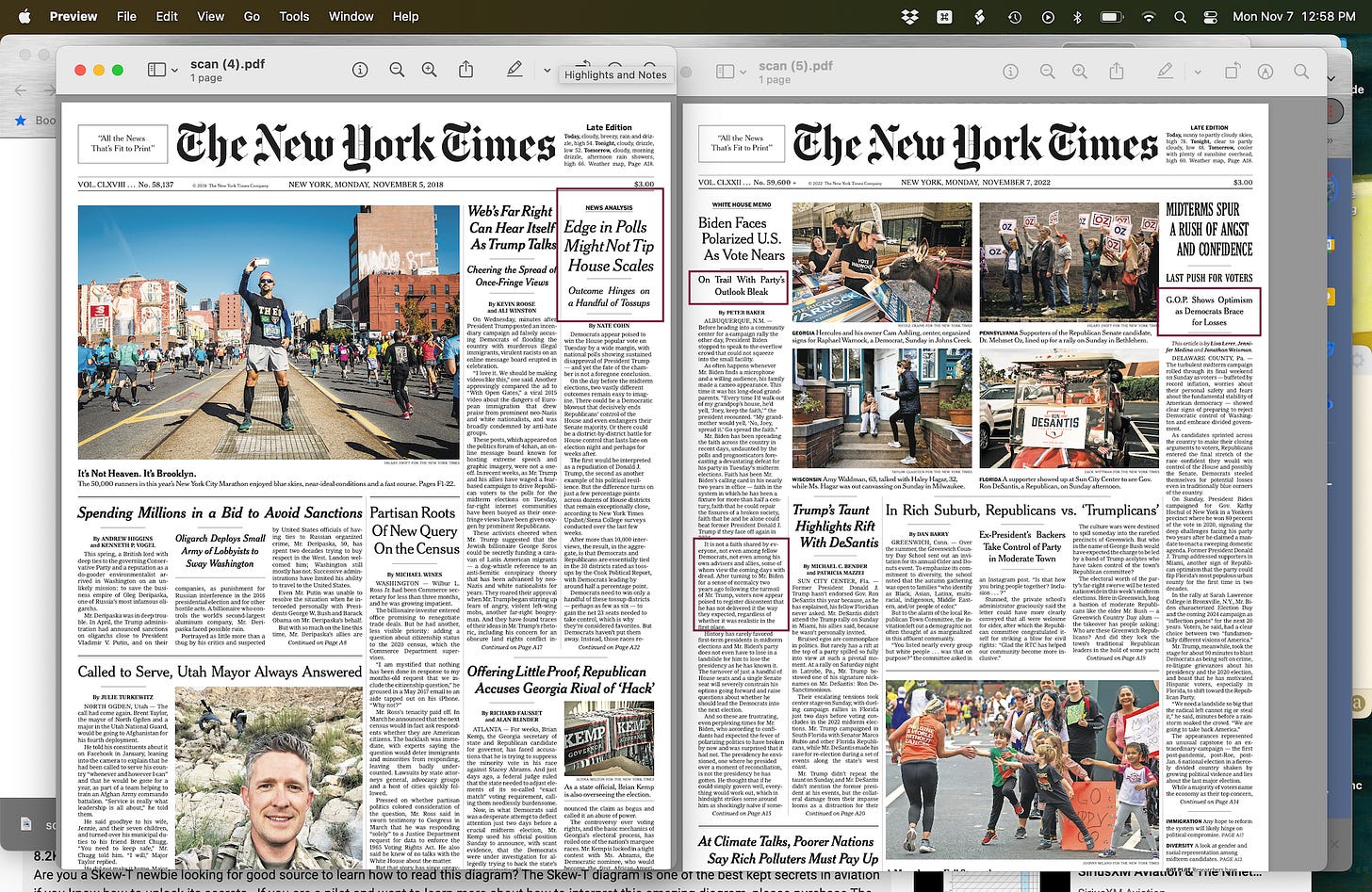This screenshot has width=1372, height=892.
Task: Click the Utah mayor selfie photo
Action: (269, 777)
